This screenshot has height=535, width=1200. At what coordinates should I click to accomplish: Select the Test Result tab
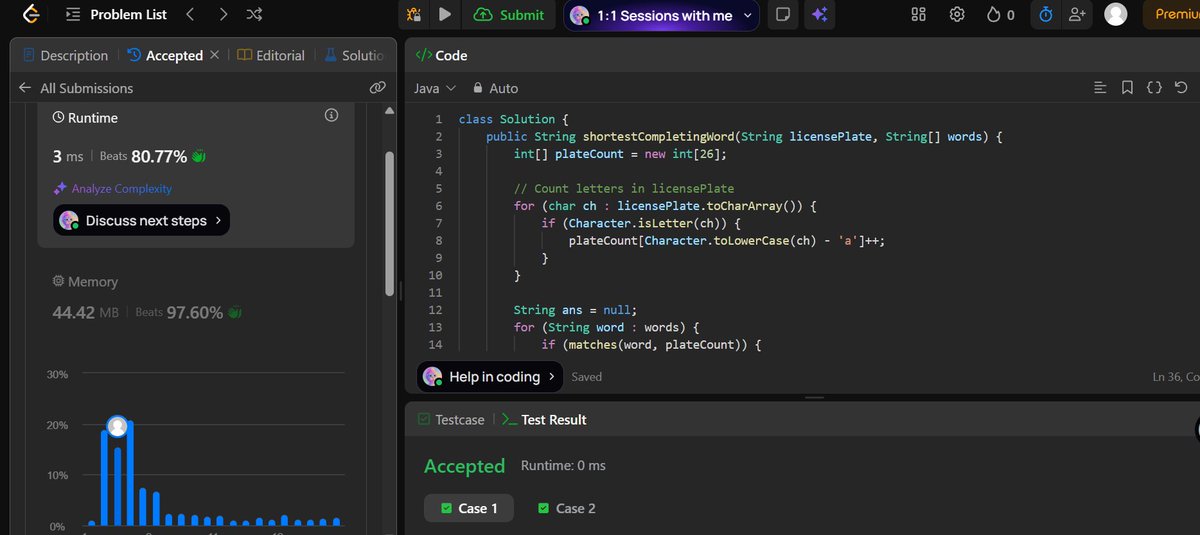pyautogui.click(x=544, y=420)
